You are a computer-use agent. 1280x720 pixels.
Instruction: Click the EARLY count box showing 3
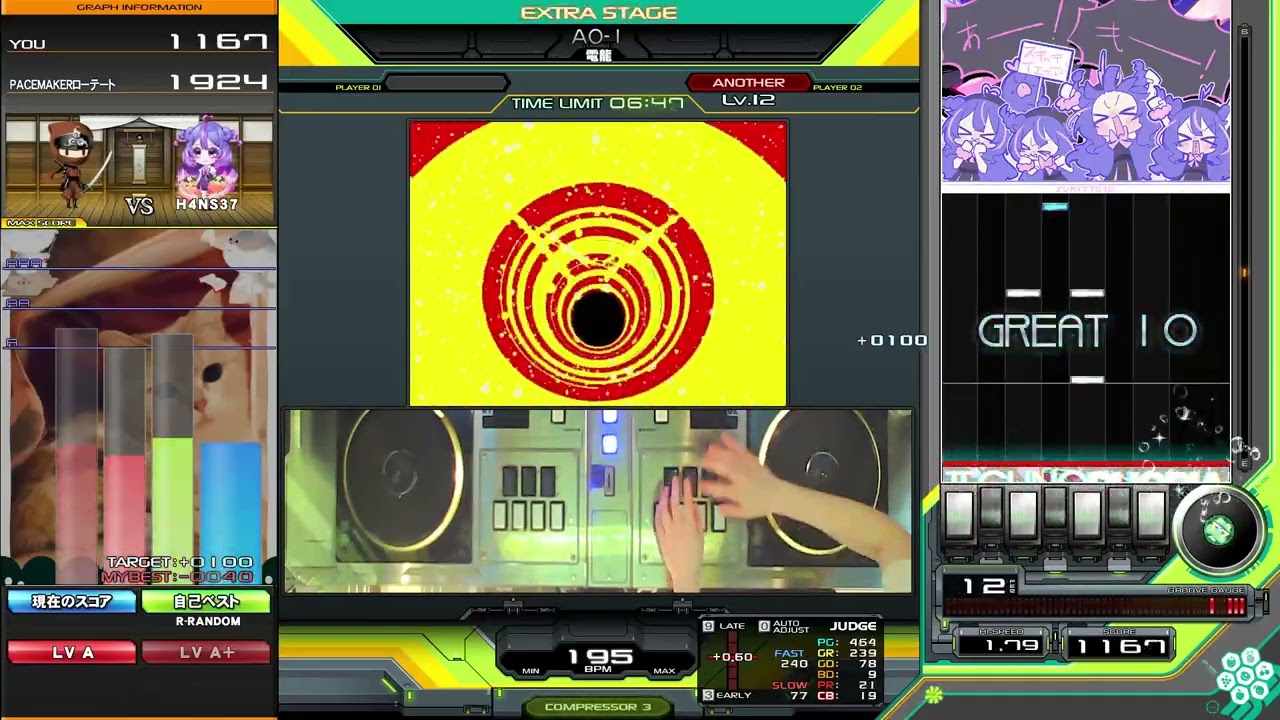708,695
